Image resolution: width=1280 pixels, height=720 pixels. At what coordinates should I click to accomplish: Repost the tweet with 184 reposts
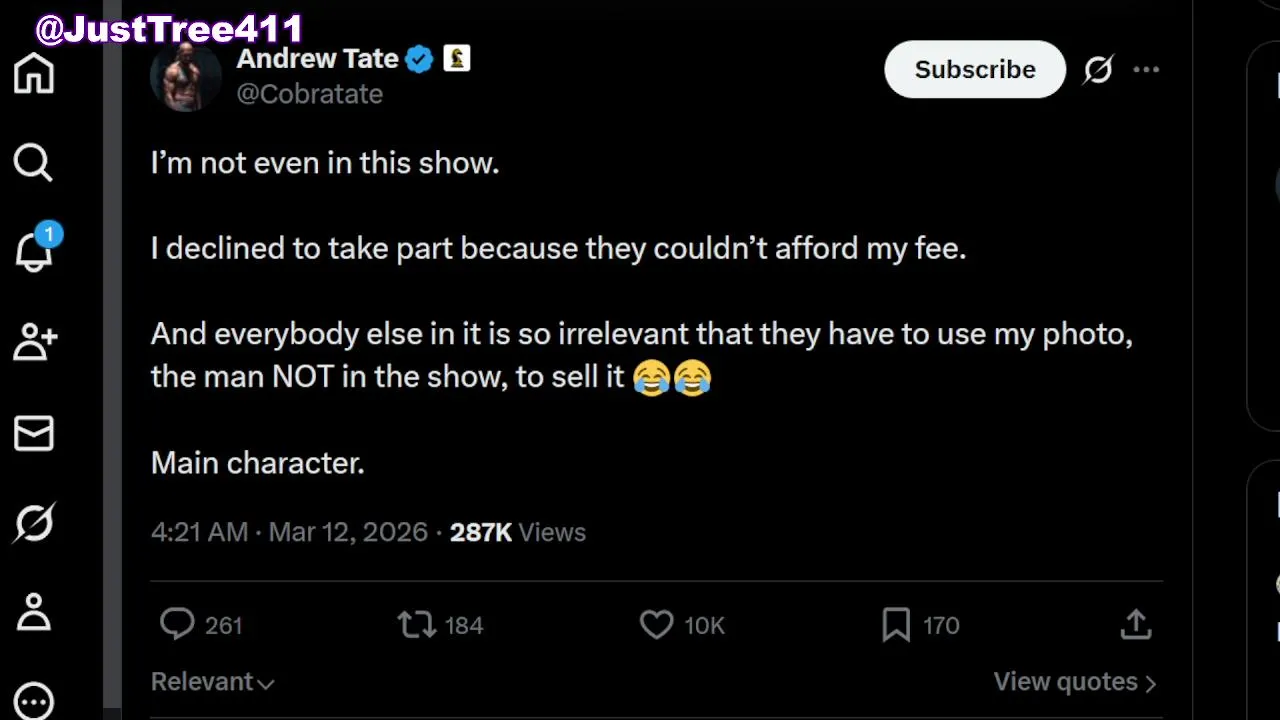click(417, 625)
